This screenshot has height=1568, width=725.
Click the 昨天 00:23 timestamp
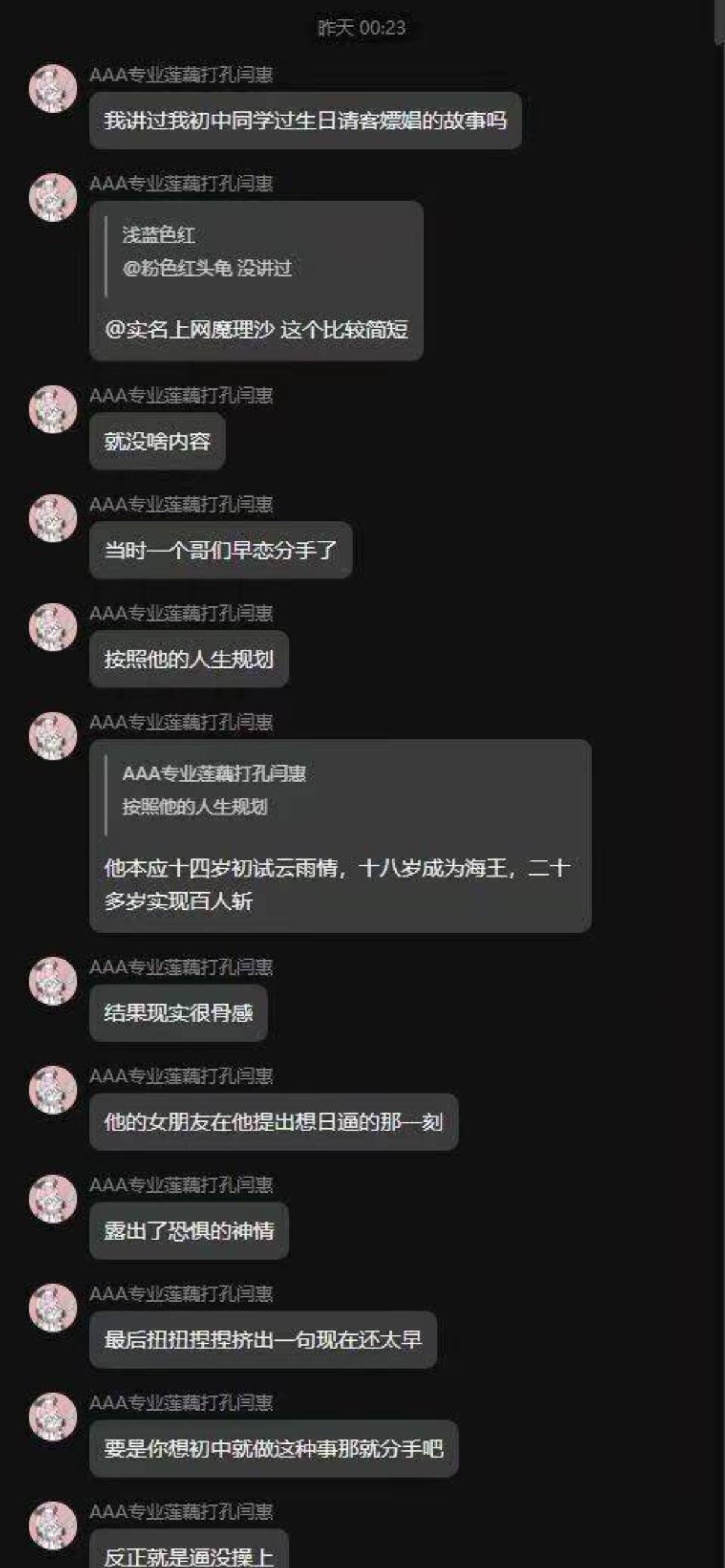pos(362,28)
